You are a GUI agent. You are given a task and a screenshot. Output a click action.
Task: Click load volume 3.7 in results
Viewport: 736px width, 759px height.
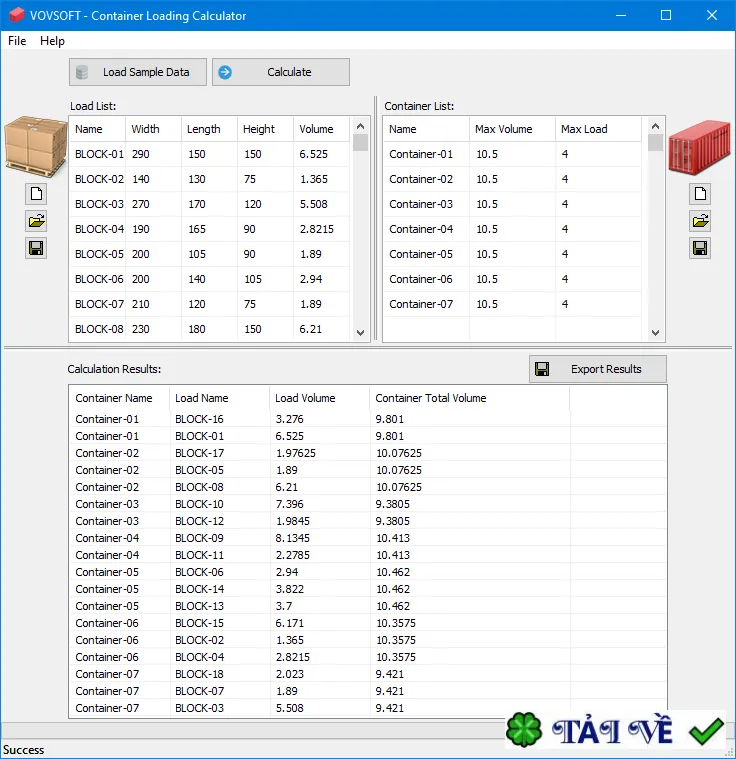click(284, 606)
